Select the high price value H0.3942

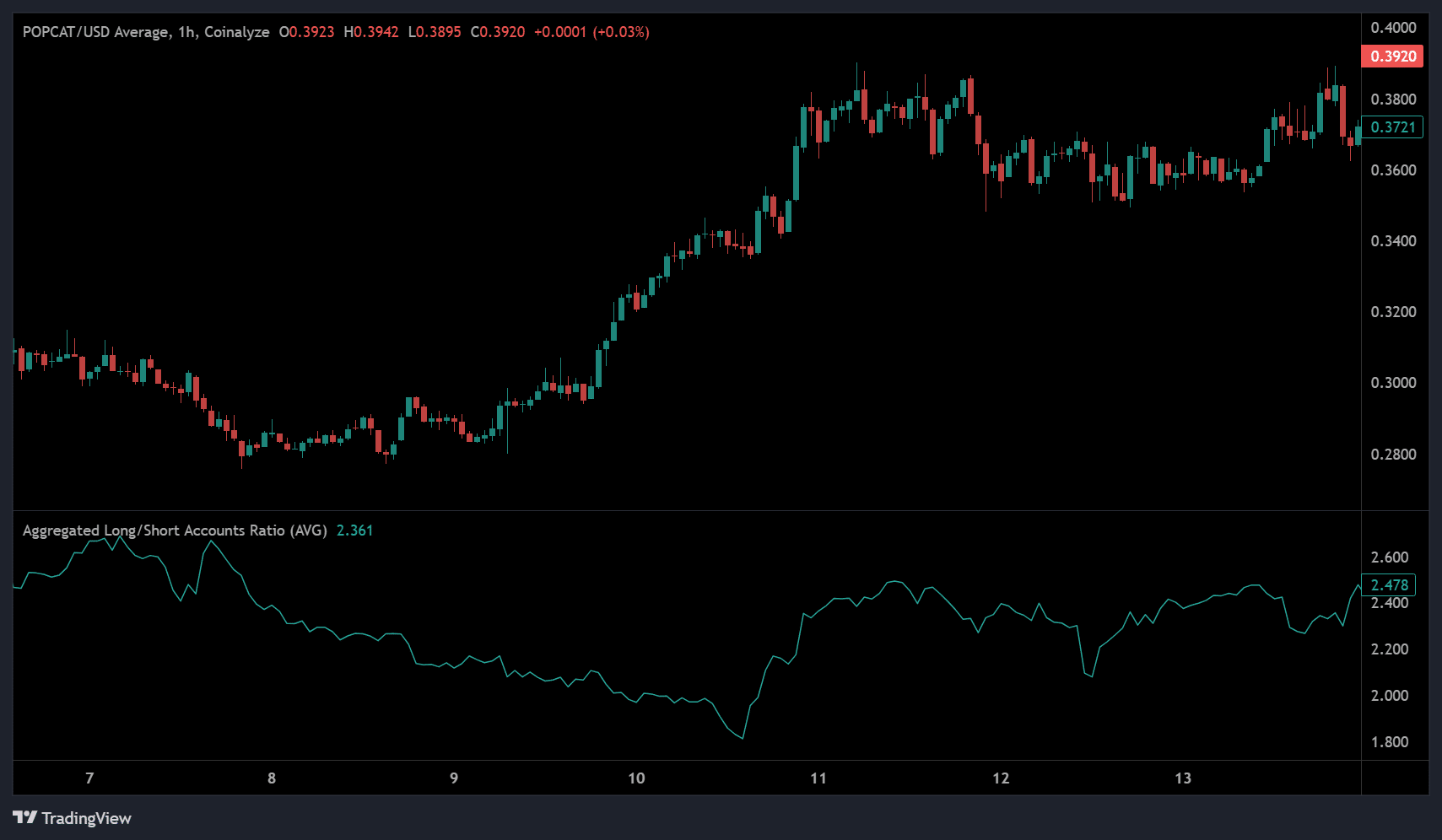371,32
